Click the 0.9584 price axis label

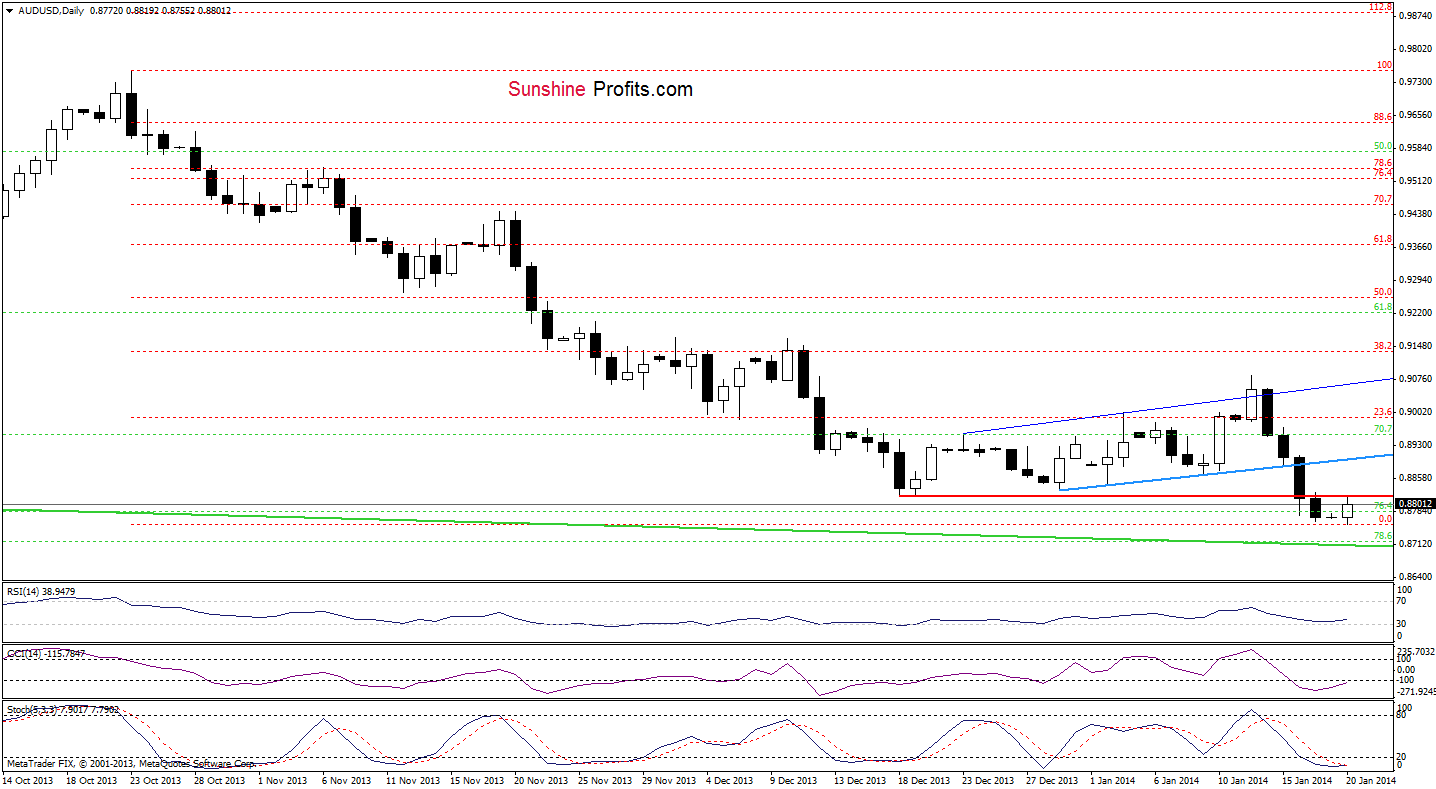pos(1415,148)
